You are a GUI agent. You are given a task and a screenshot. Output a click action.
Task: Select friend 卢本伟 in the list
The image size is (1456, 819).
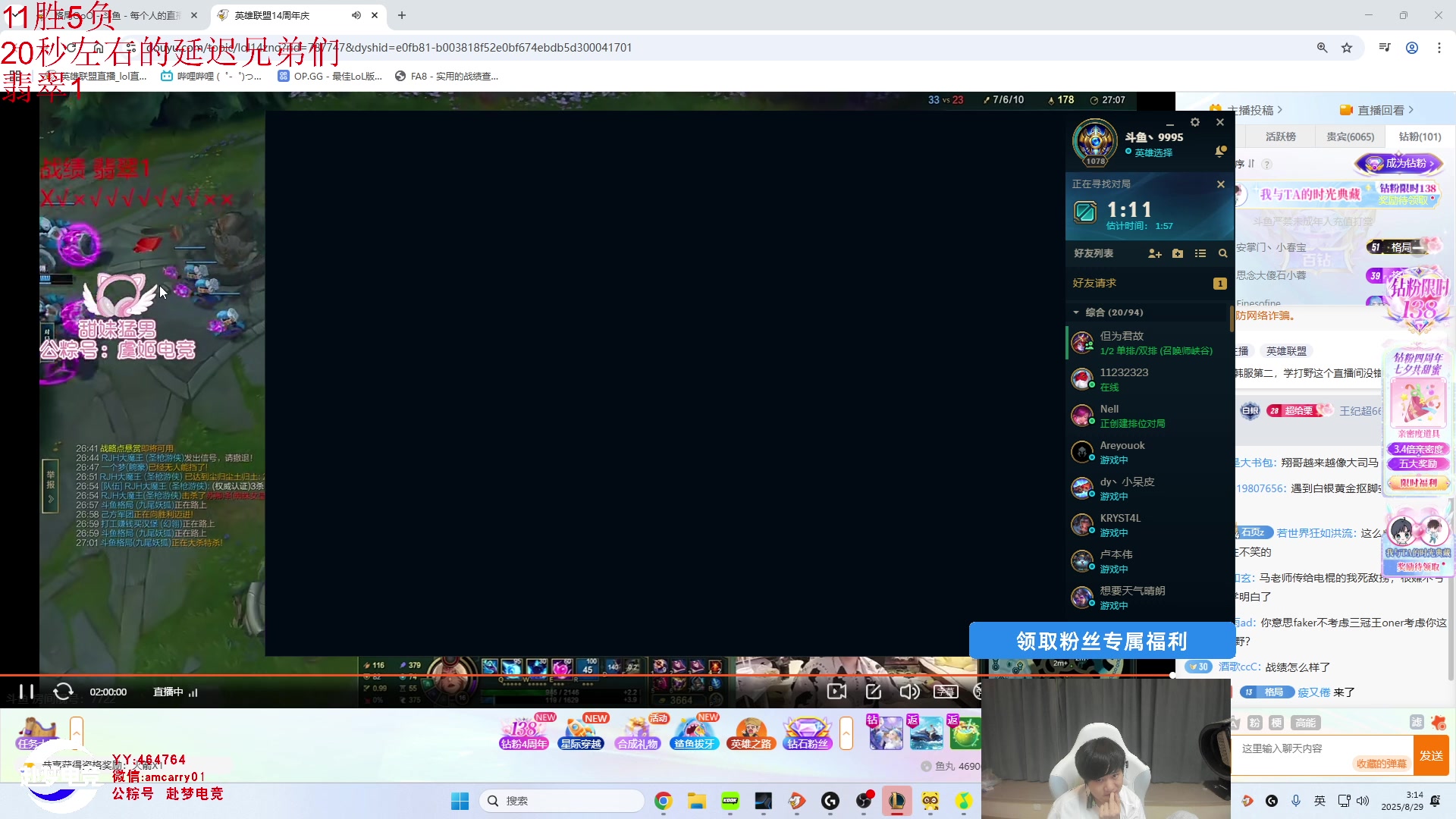point(1149,561)
